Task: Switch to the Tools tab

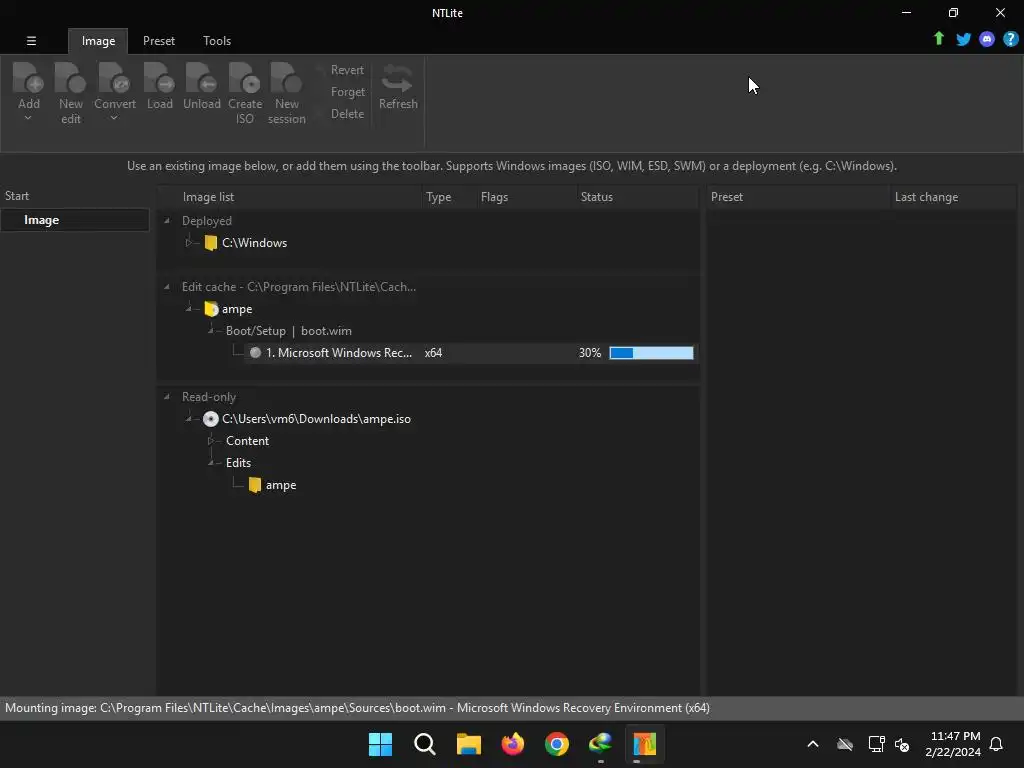Action: coord(217,41)
